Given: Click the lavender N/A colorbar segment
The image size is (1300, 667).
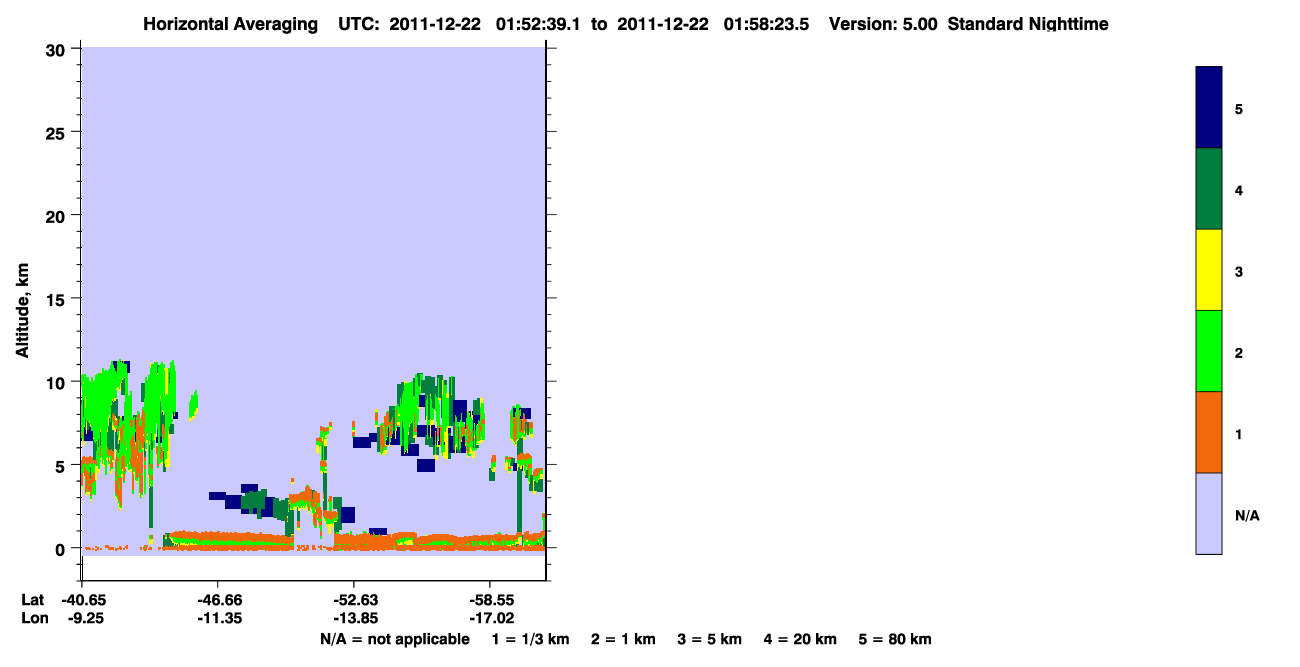Looking at the screenshot, I should [1209, 513].
